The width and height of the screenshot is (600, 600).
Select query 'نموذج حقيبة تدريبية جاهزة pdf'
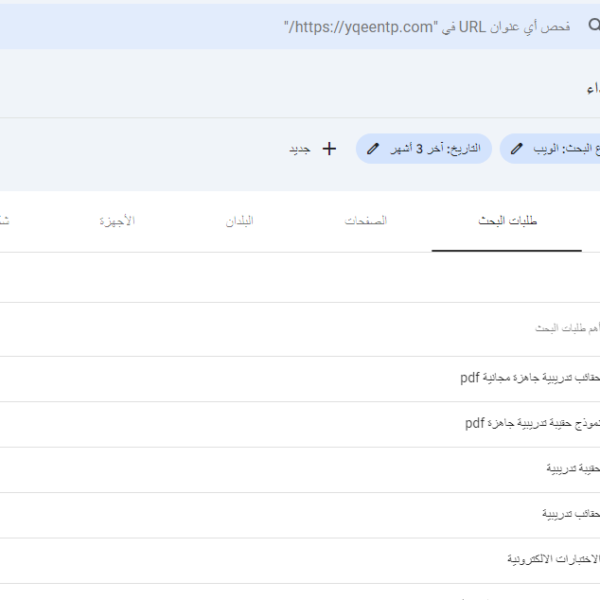pos(532,424)
